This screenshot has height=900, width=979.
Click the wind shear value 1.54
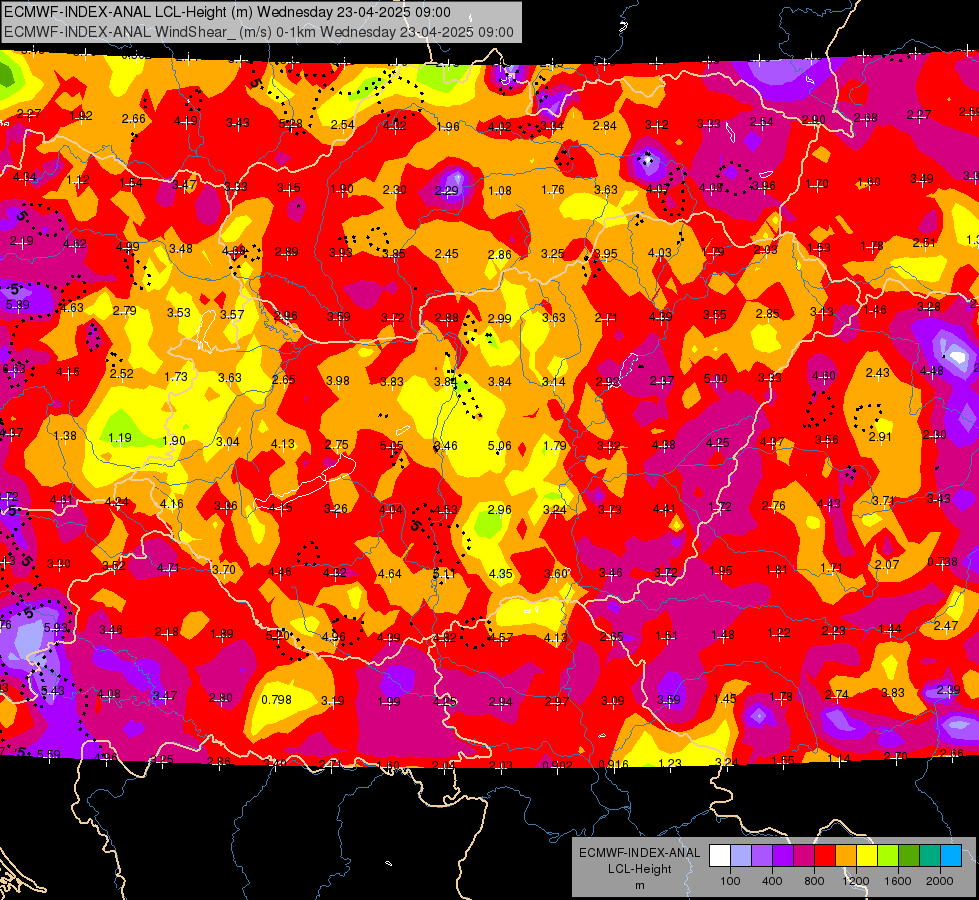point(131,183)
